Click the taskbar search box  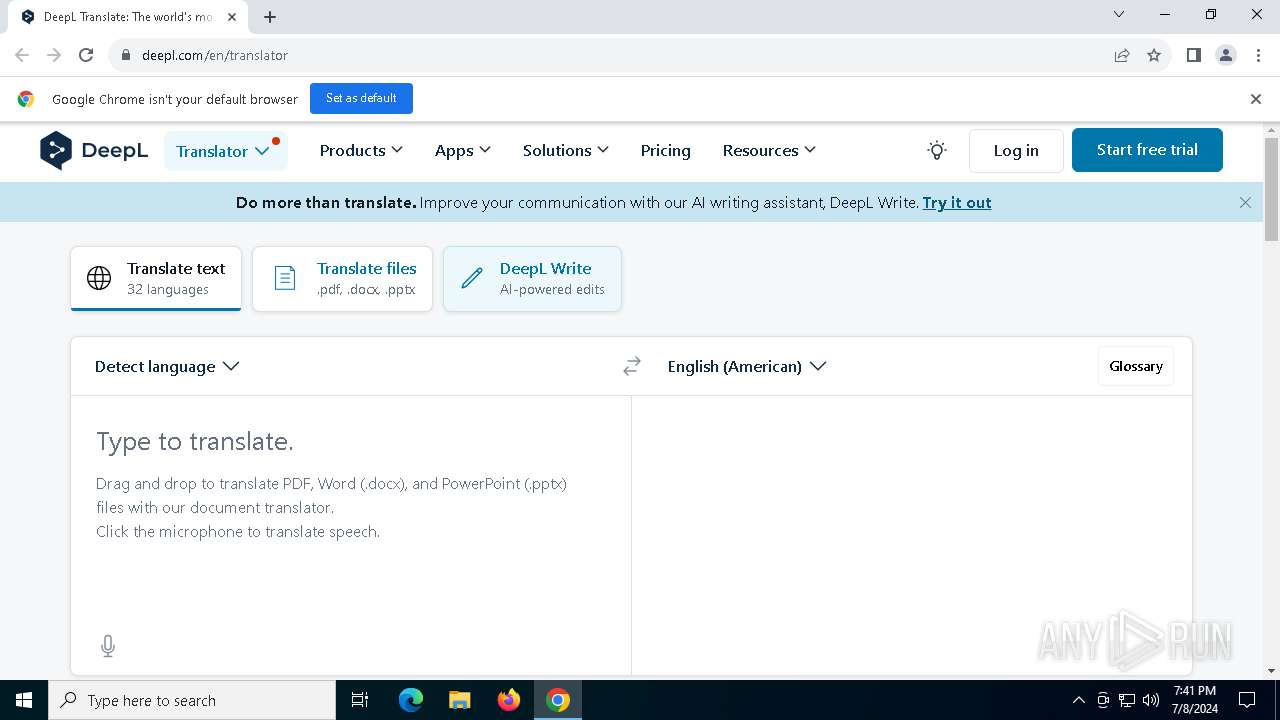[x=192, y=700]
